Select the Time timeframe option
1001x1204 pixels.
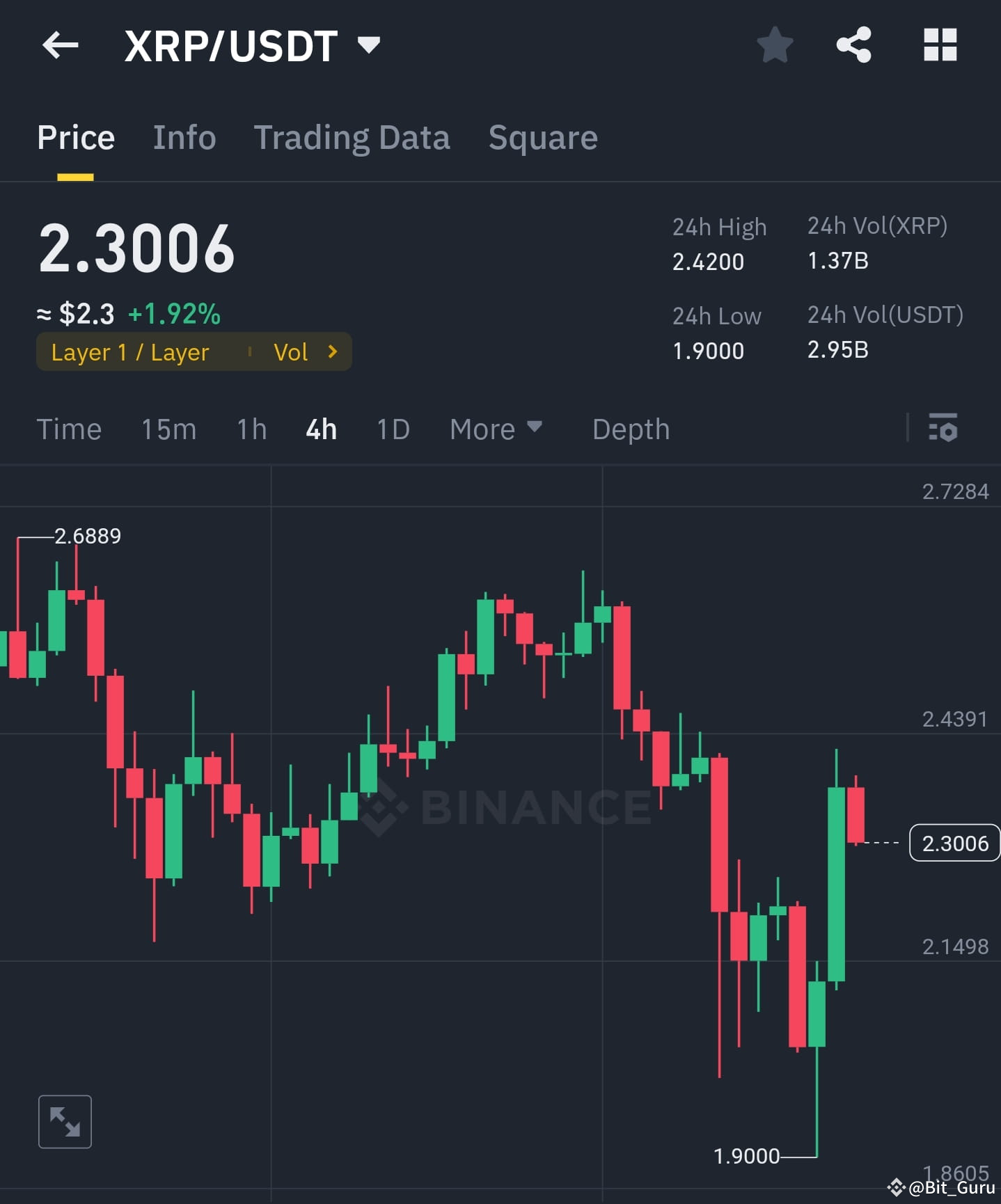[x=69, y=429]
